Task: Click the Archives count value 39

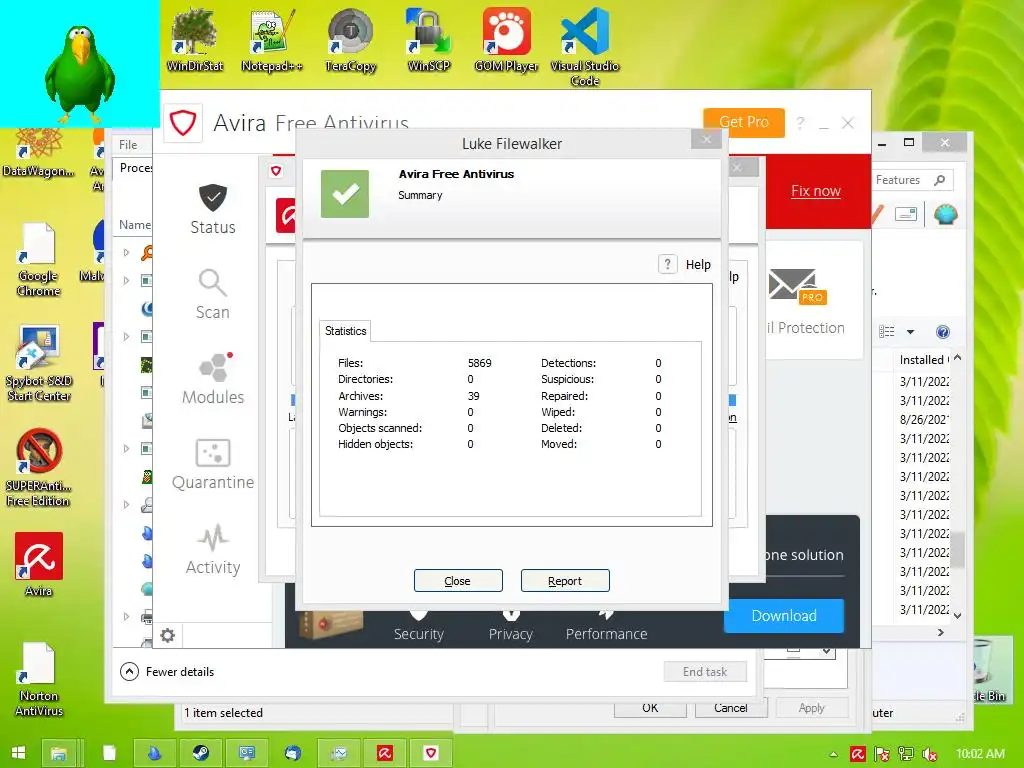Action: tap(473, 396)
